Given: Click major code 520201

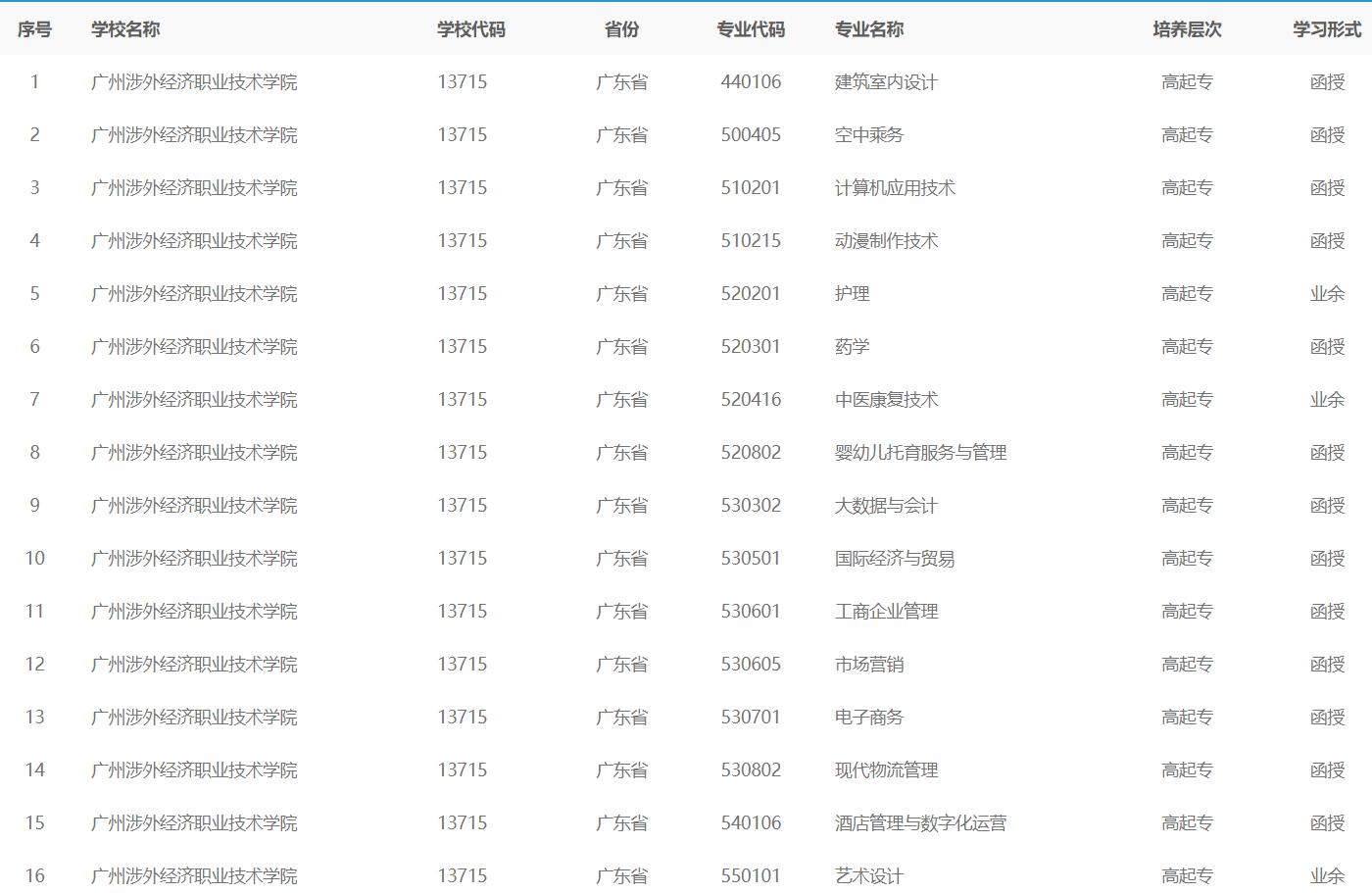Looking at the screenshot, I should 751,294.
